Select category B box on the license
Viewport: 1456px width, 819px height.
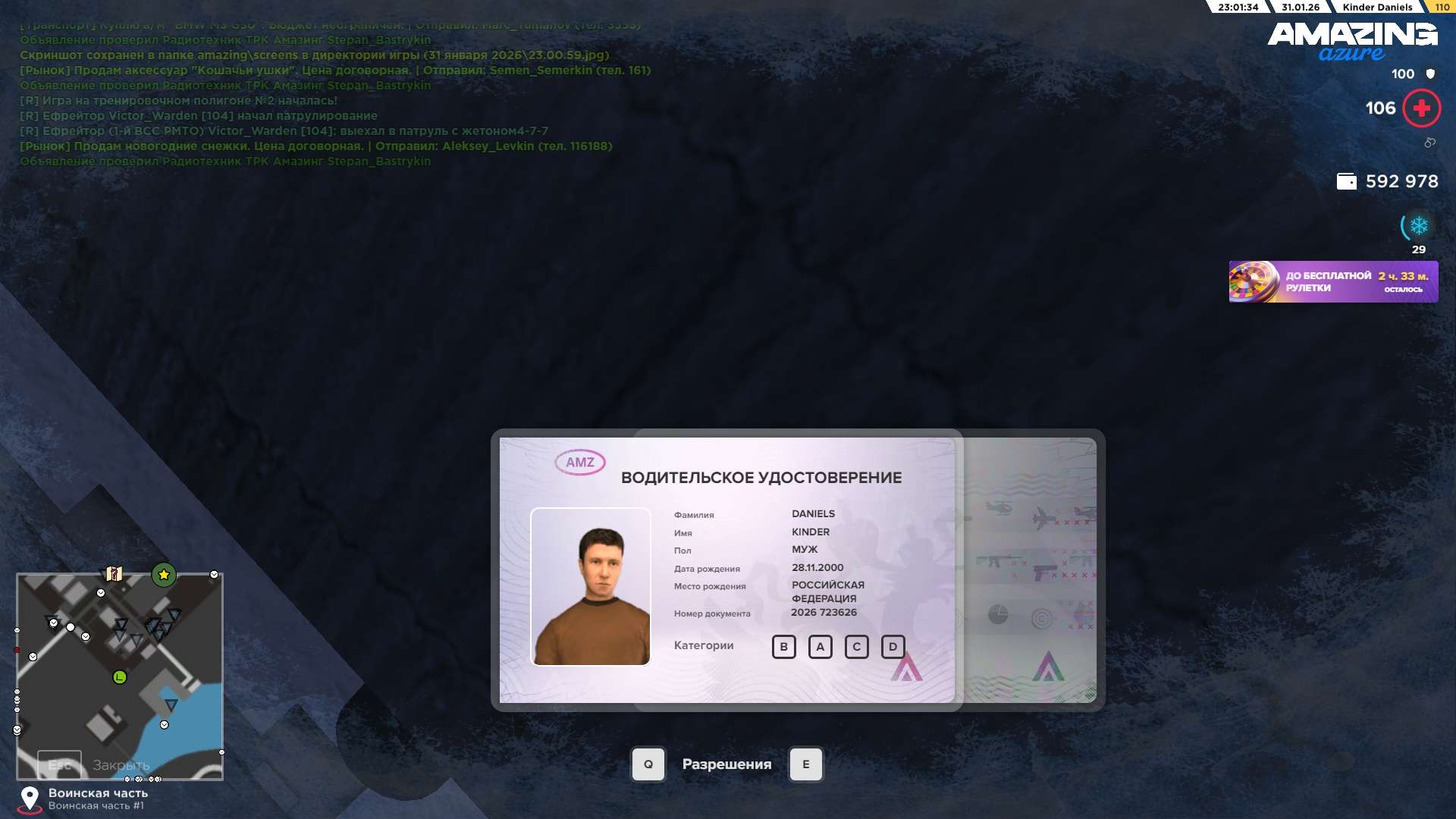click(783, 647)
